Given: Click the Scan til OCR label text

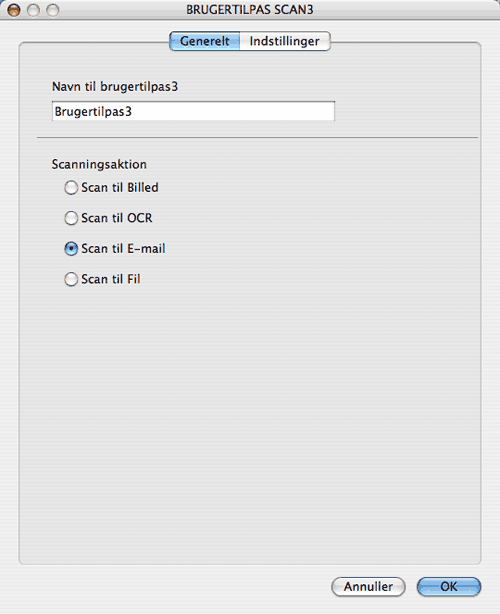Looking at the screenshot, I should 117,218.
